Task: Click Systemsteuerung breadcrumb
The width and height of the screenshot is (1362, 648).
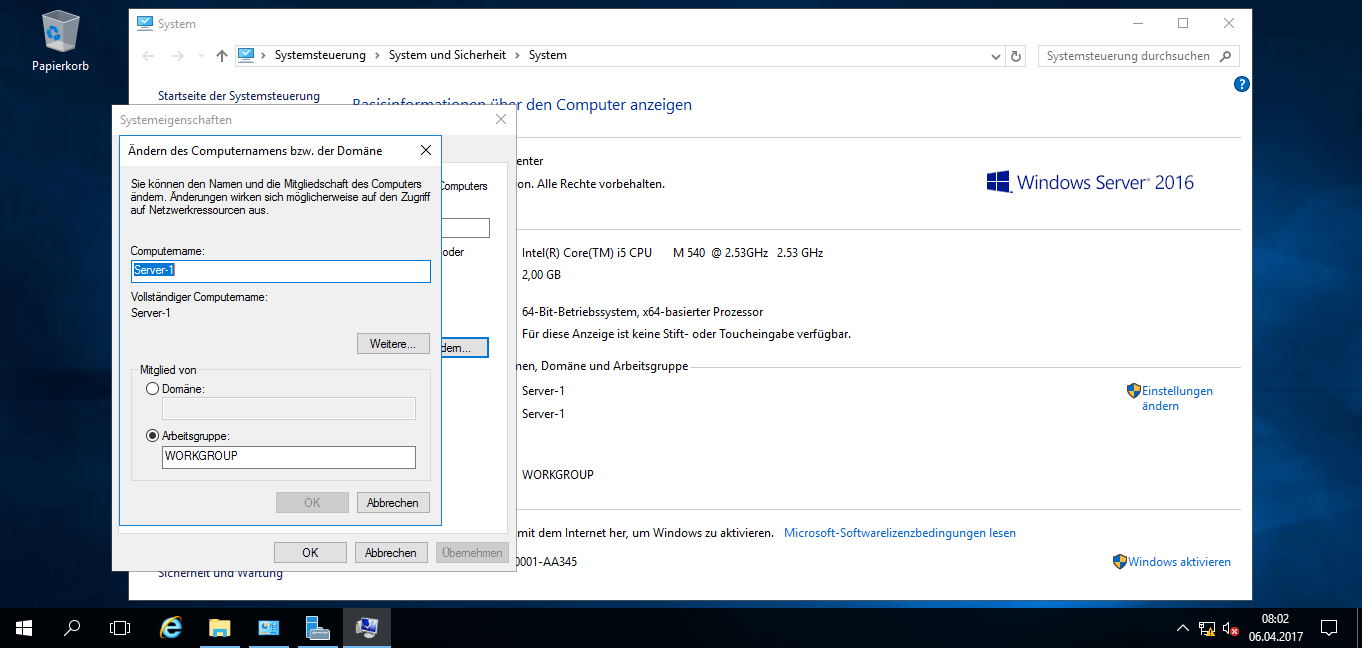Action: [x=320, y=56]
